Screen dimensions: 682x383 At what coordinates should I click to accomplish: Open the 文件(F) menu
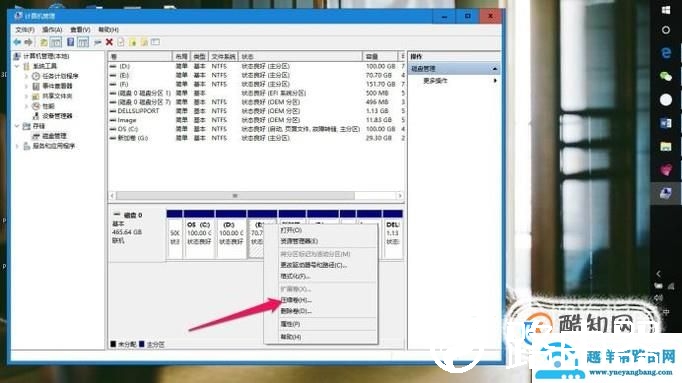tap(25, 30)
